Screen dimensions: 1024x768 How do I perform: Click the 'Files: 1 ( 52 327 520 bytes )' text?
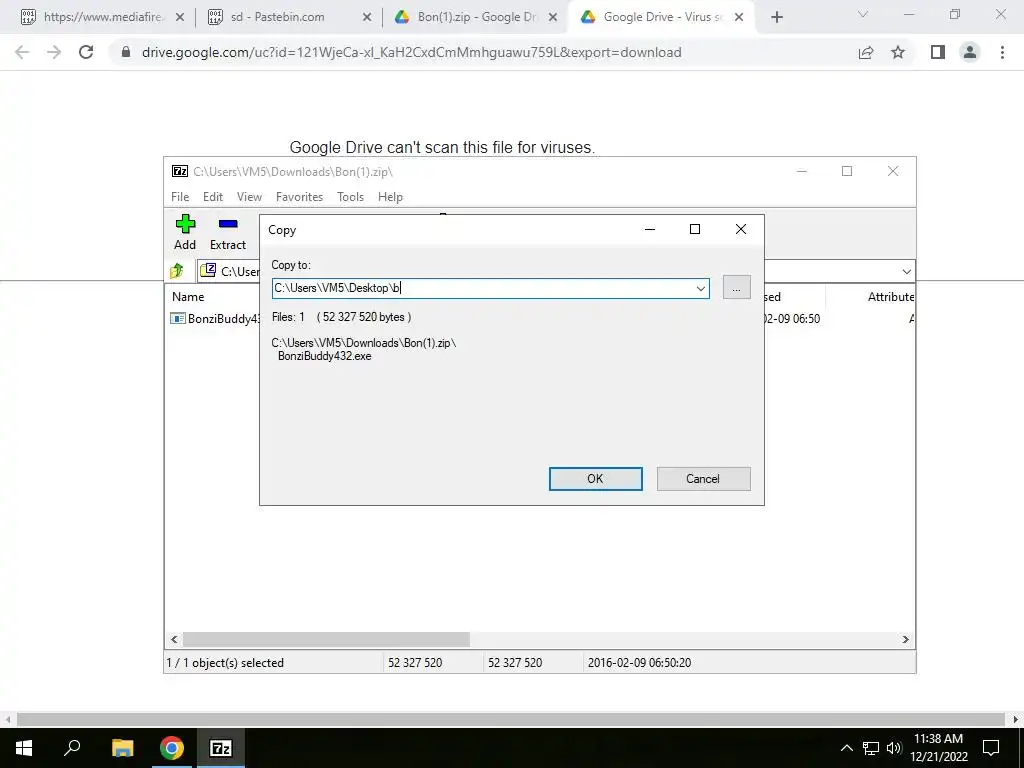[342, 317]
